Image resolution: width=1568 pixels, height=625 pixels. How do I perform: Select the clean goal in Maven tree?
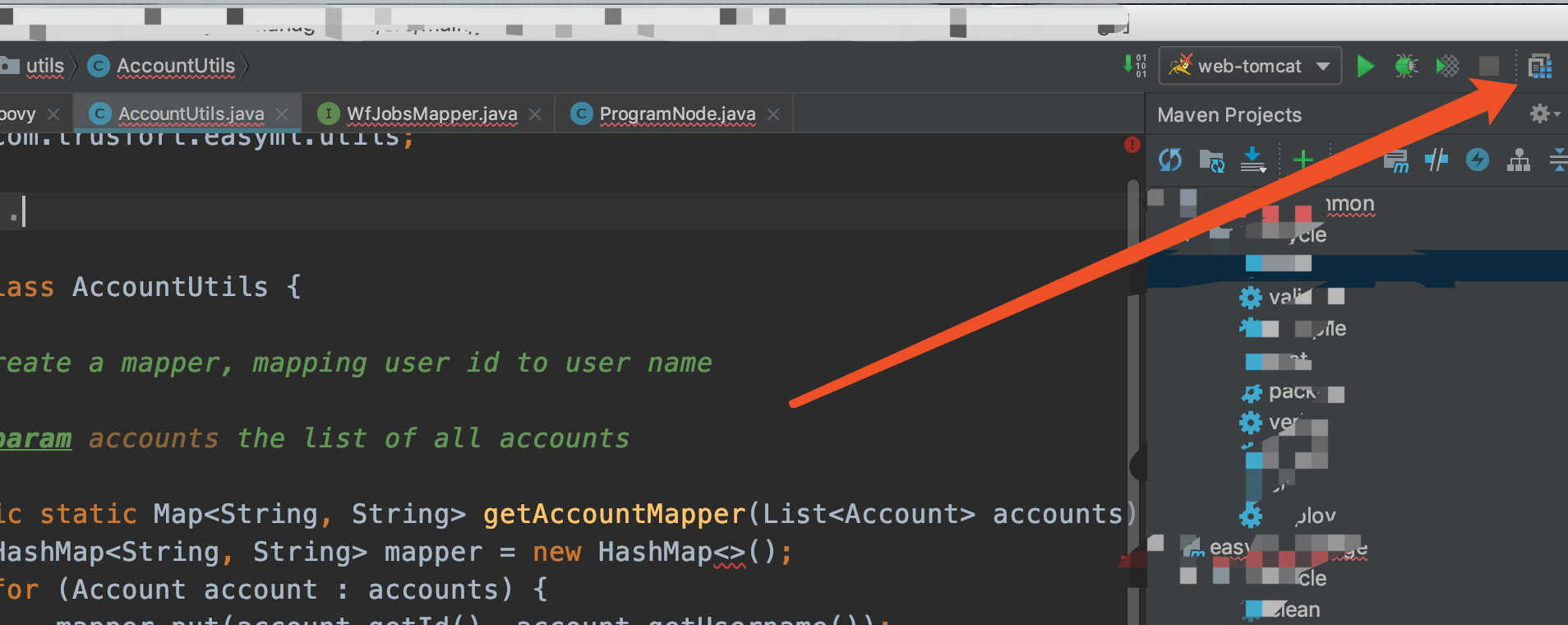pyautogui.click(x=1282, y=609)
